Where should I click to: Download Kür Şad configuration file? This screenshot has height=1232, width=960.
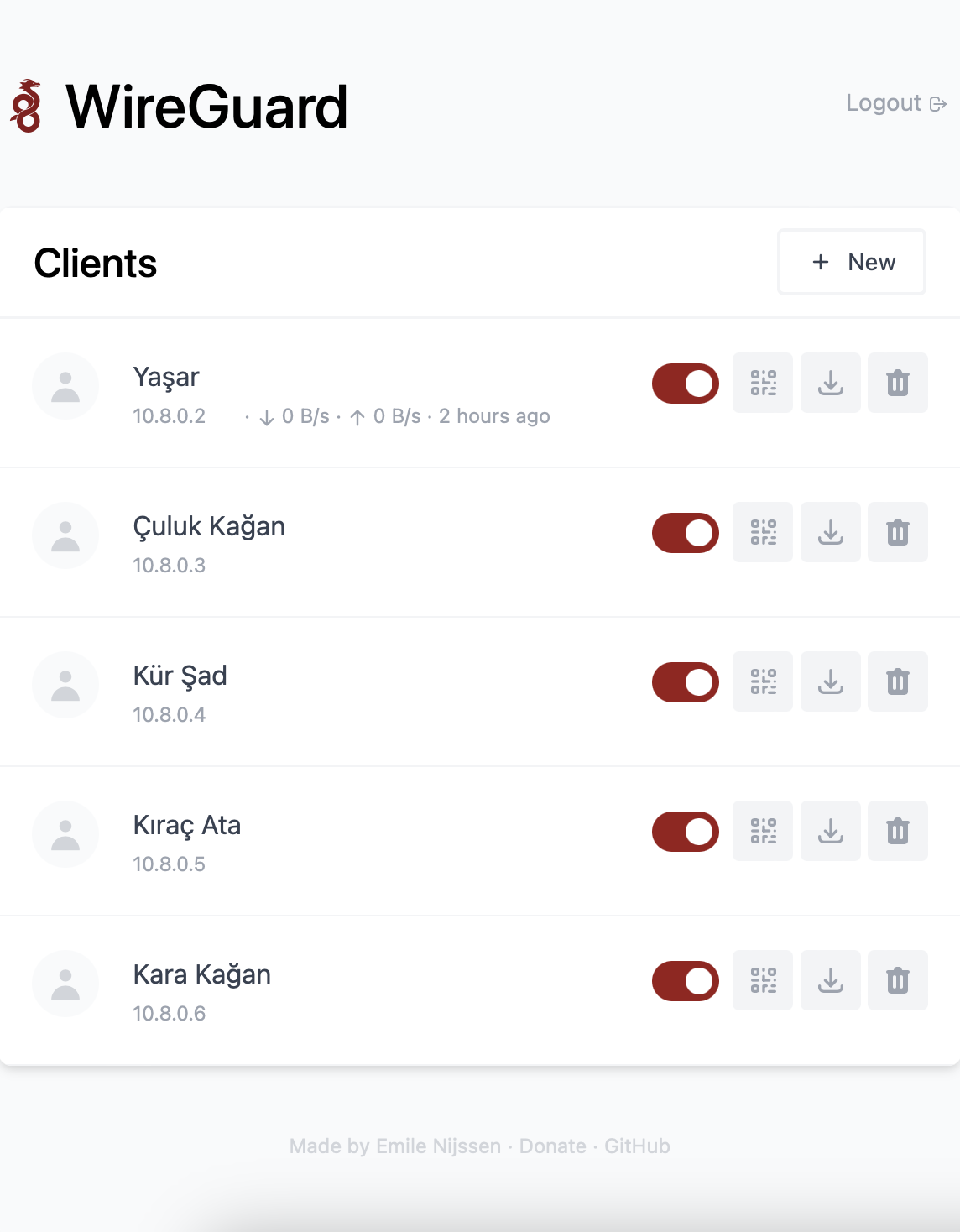click(x=831, y=681)
